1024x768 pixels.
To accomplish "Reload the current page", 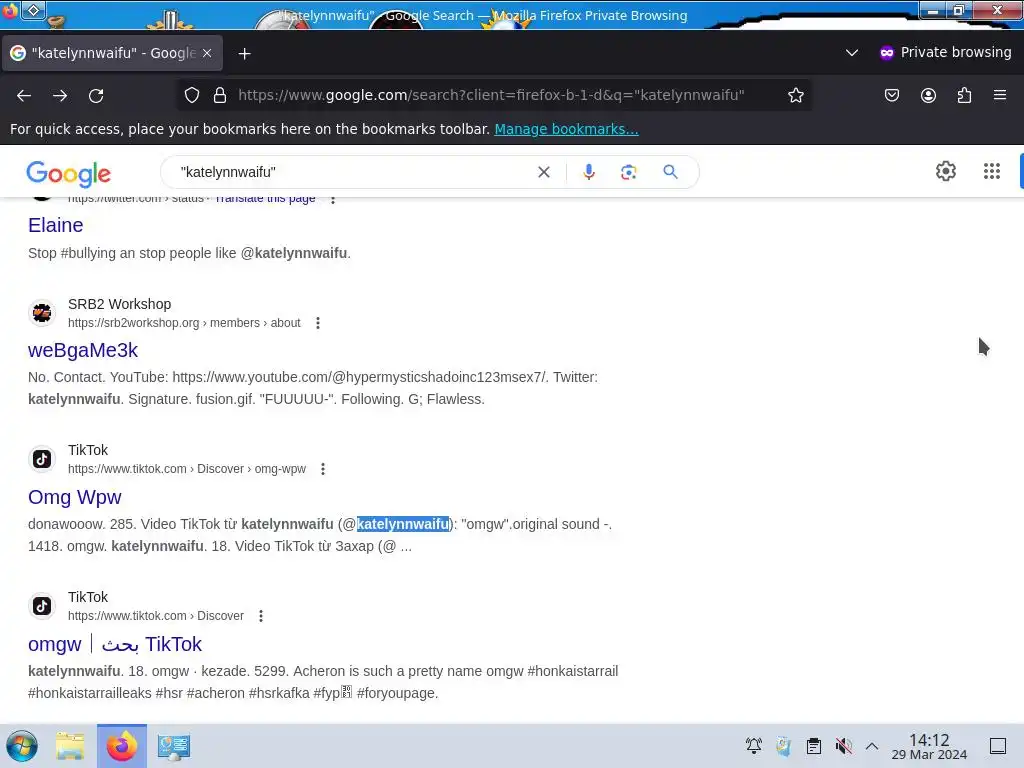I will tap(96, 95).
